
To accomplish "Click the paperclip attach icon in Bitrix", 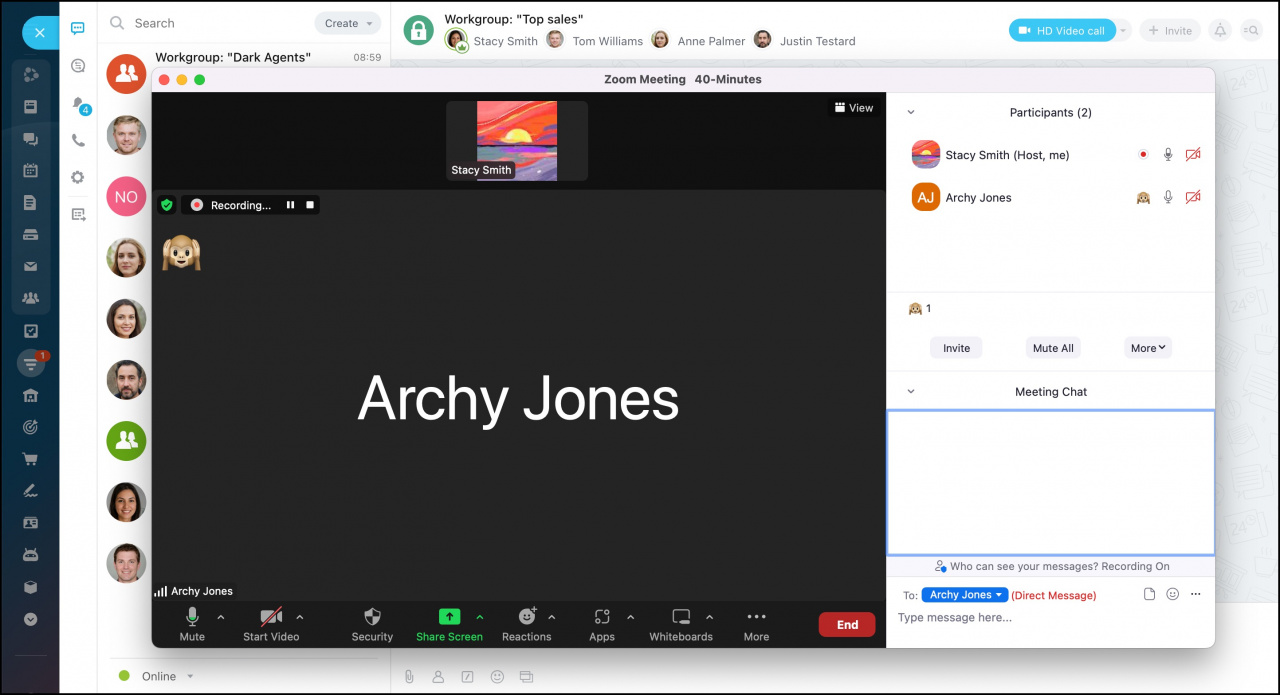I will coord(409,677).
